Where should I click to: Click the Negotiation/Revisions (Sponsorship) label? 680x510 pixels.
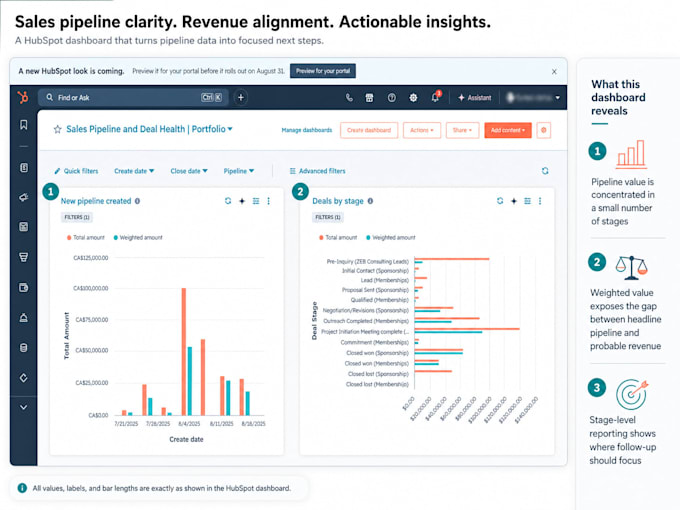tap(366, 311)
